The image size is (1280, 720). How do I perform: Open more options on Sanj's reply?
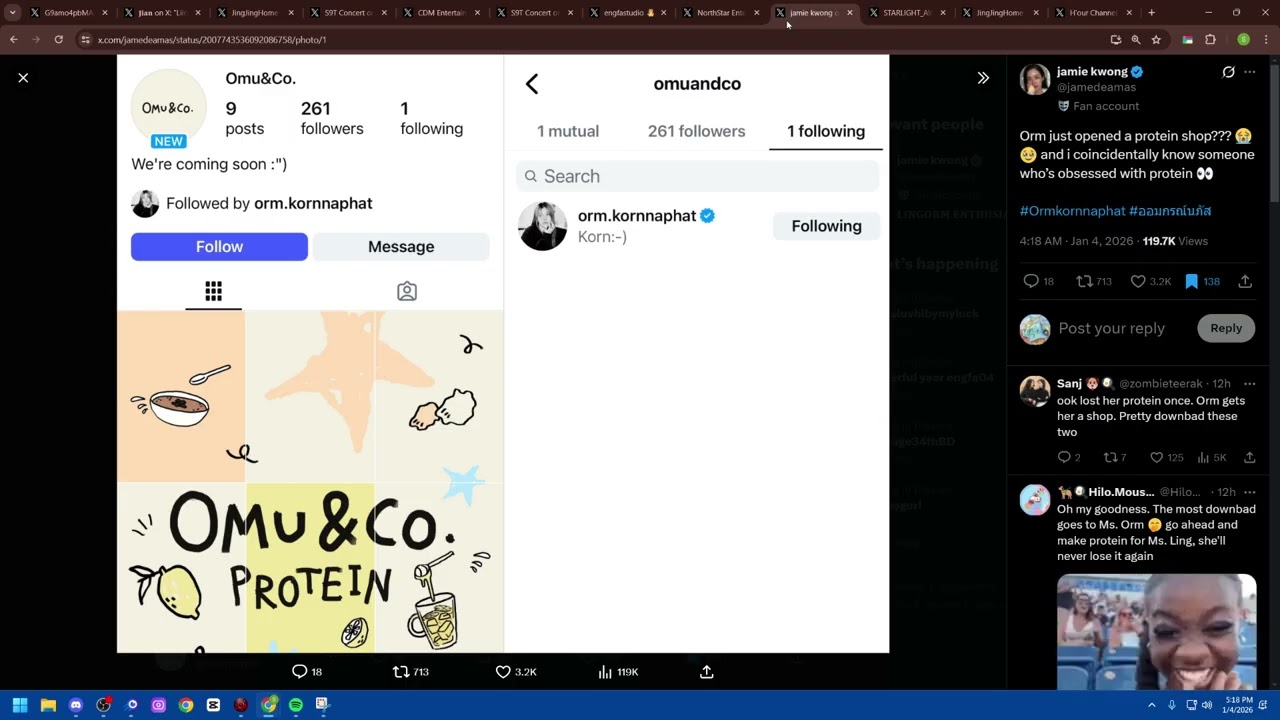point(1249,384)
